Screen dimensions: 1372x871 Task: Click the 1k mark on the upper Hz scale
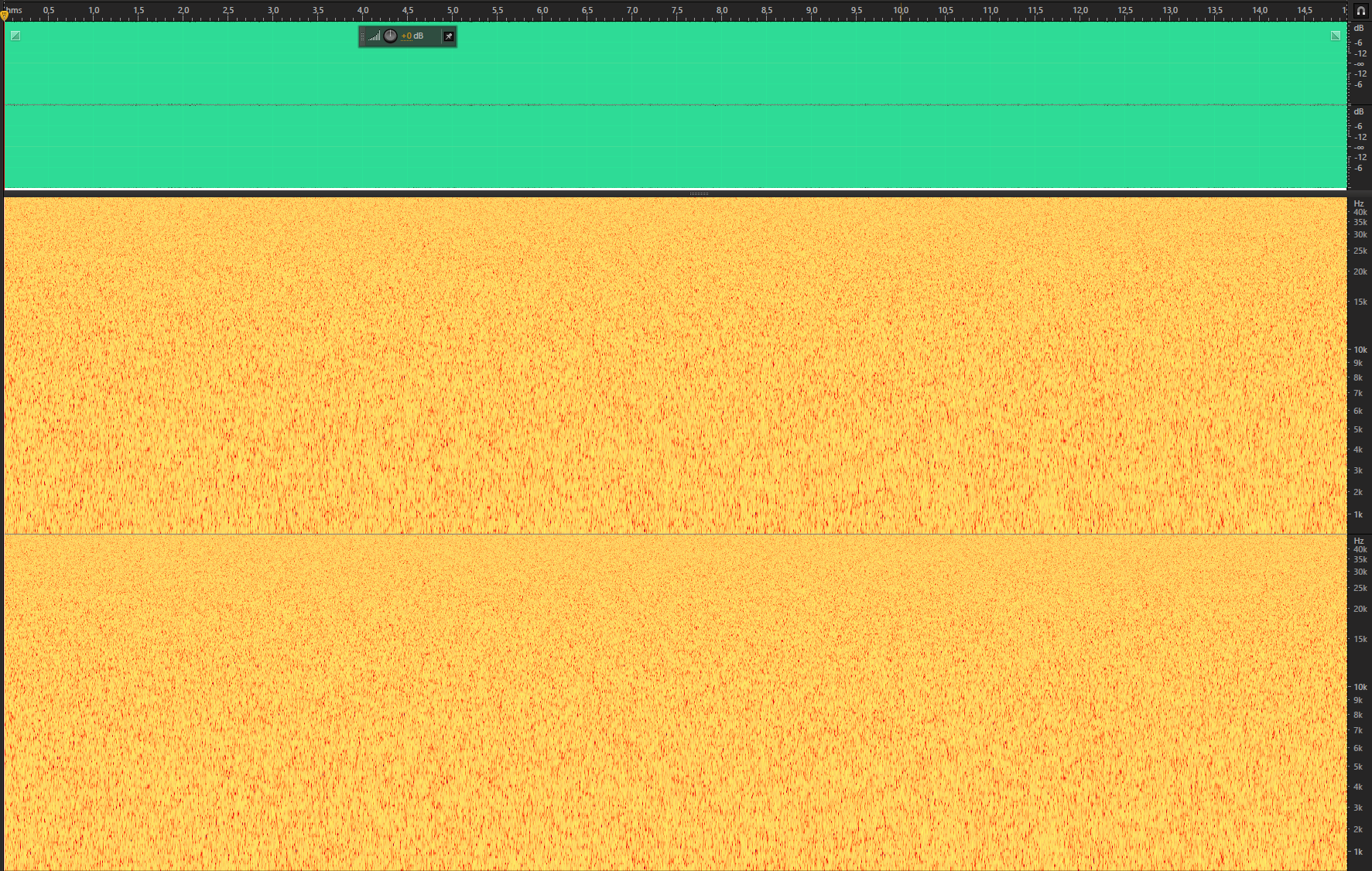pyautogui.click(x=1358, y=514)
